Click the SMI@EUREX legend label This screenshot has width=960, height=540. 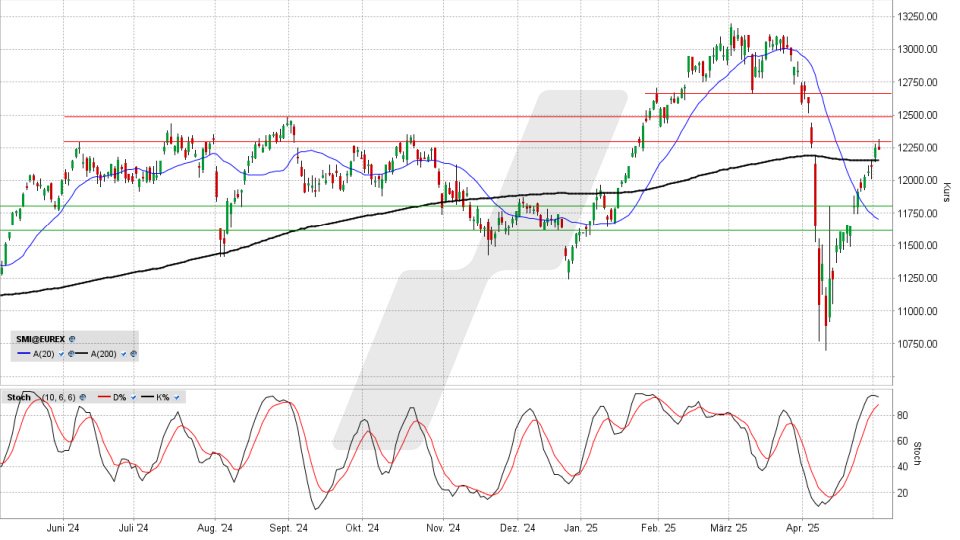pos(40,339)
